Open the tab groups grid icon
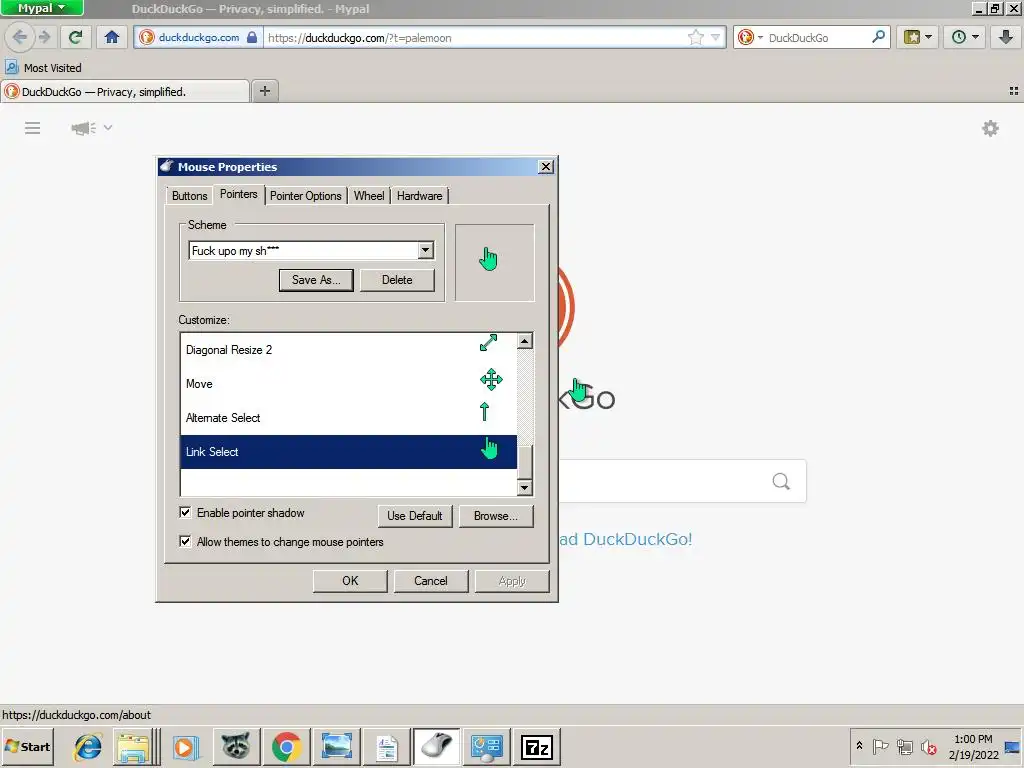1024x768 pixels. coord(1014,91)
